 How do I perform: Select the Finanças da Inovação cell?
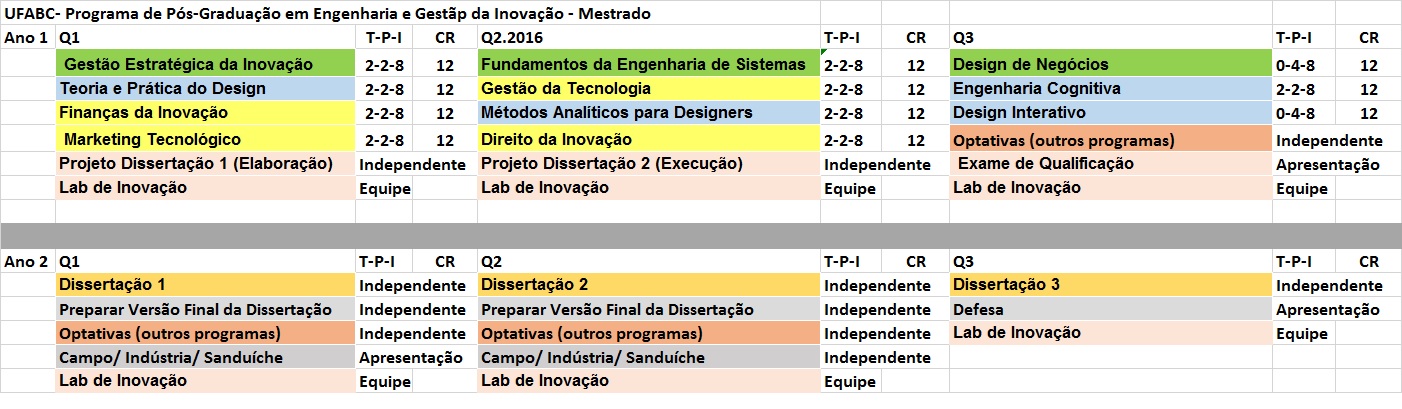(206, 113)
